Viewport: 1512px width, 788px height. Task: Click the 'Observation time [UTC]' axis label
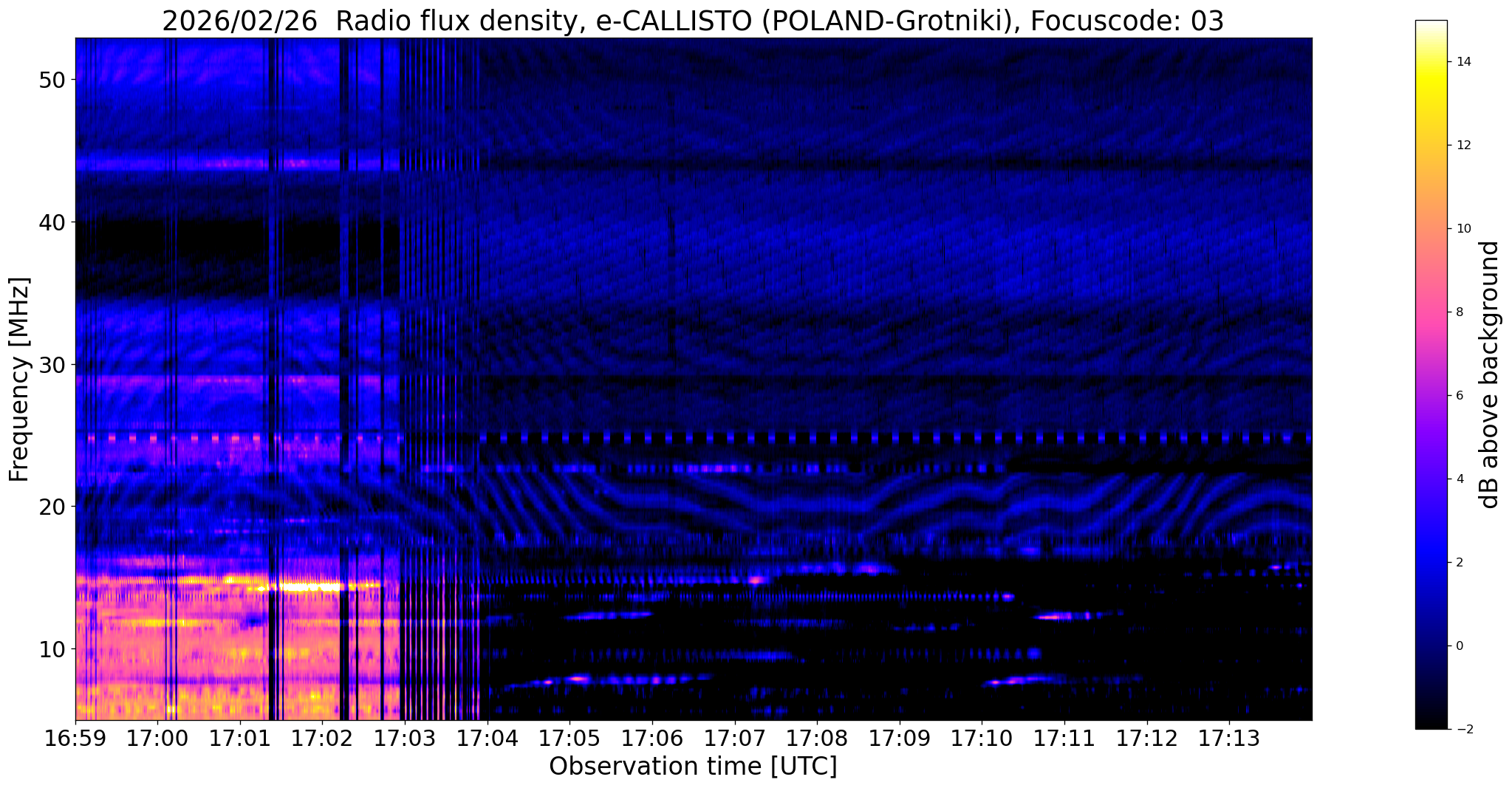[693, 767]
